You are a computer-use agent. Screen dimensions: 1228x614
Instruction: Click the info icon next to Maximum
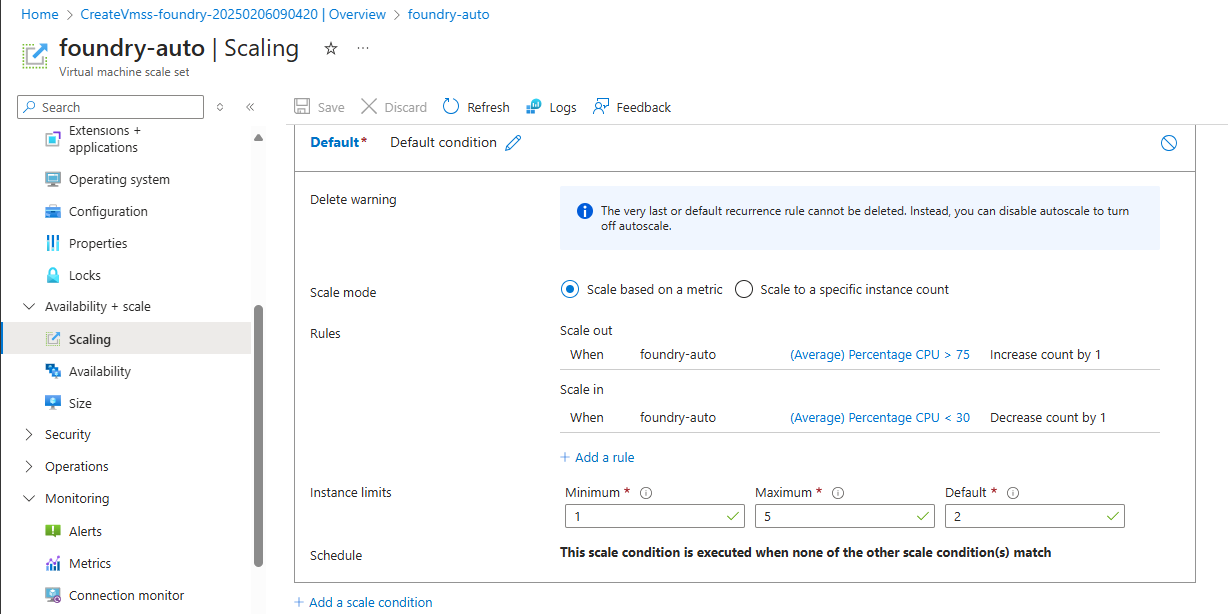(838, 493)
